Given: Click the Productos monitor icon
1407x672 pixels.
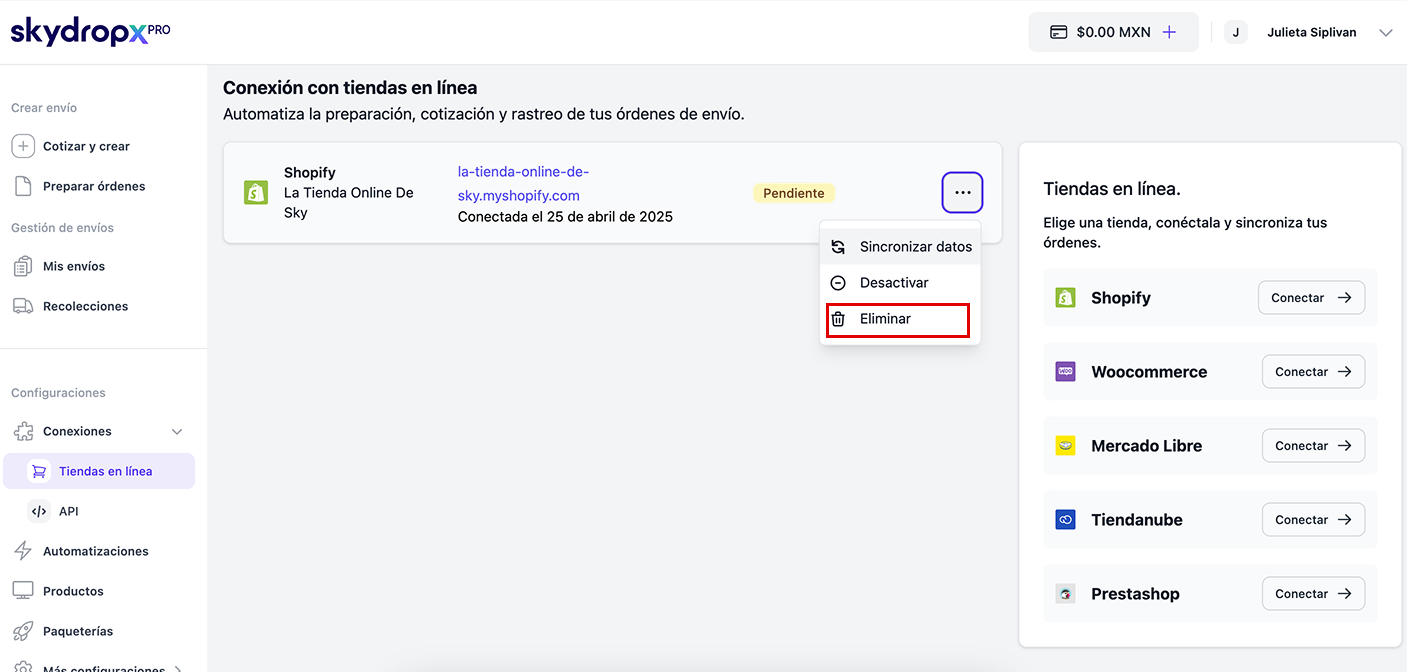Looking at the screenshot, I should (23, 591).
